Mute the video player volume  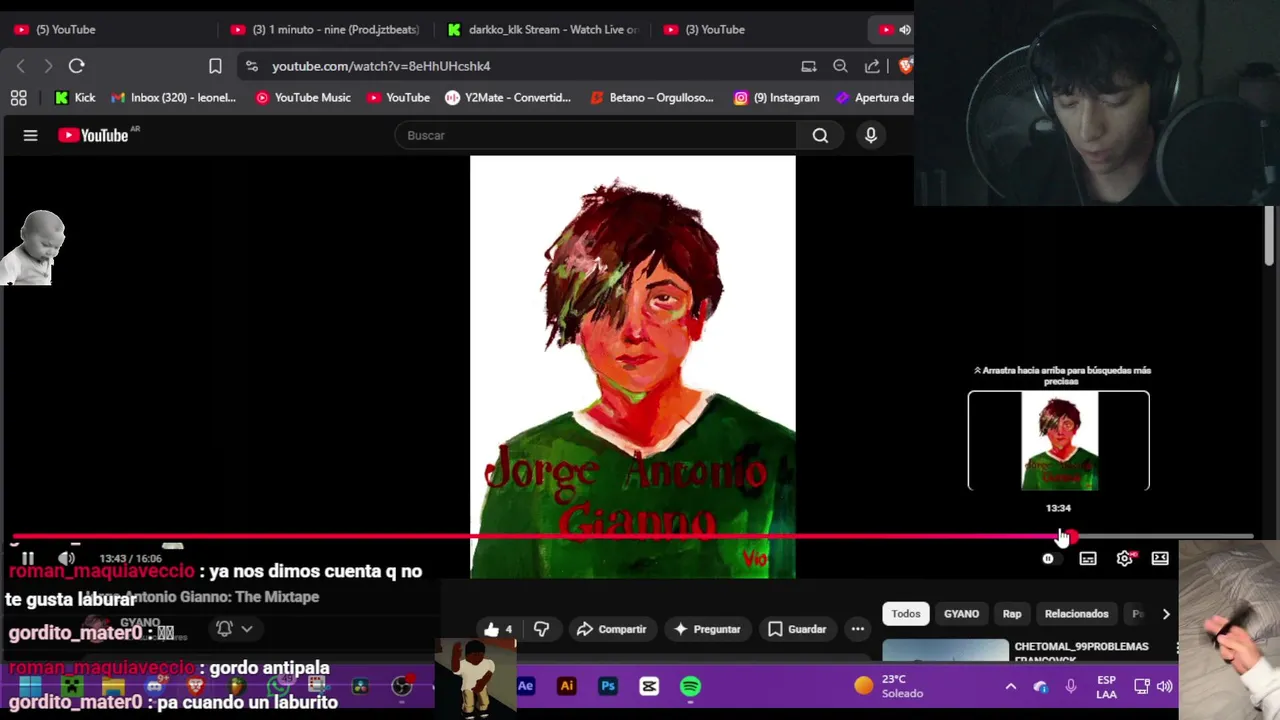point(66,558)
